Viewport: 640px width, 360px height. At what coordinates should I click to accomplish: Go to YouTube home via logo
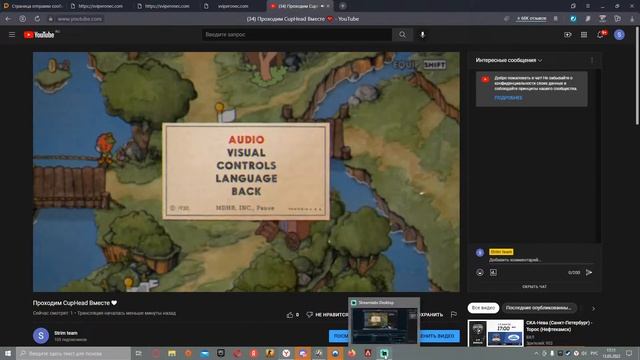(39, 35)
